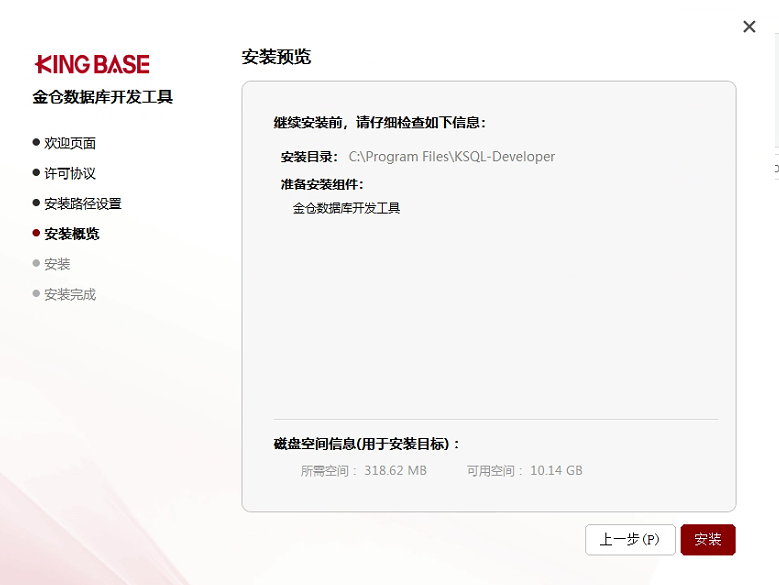
Task: Select the highlighted 安装概览 step
Action: (72, 234)
